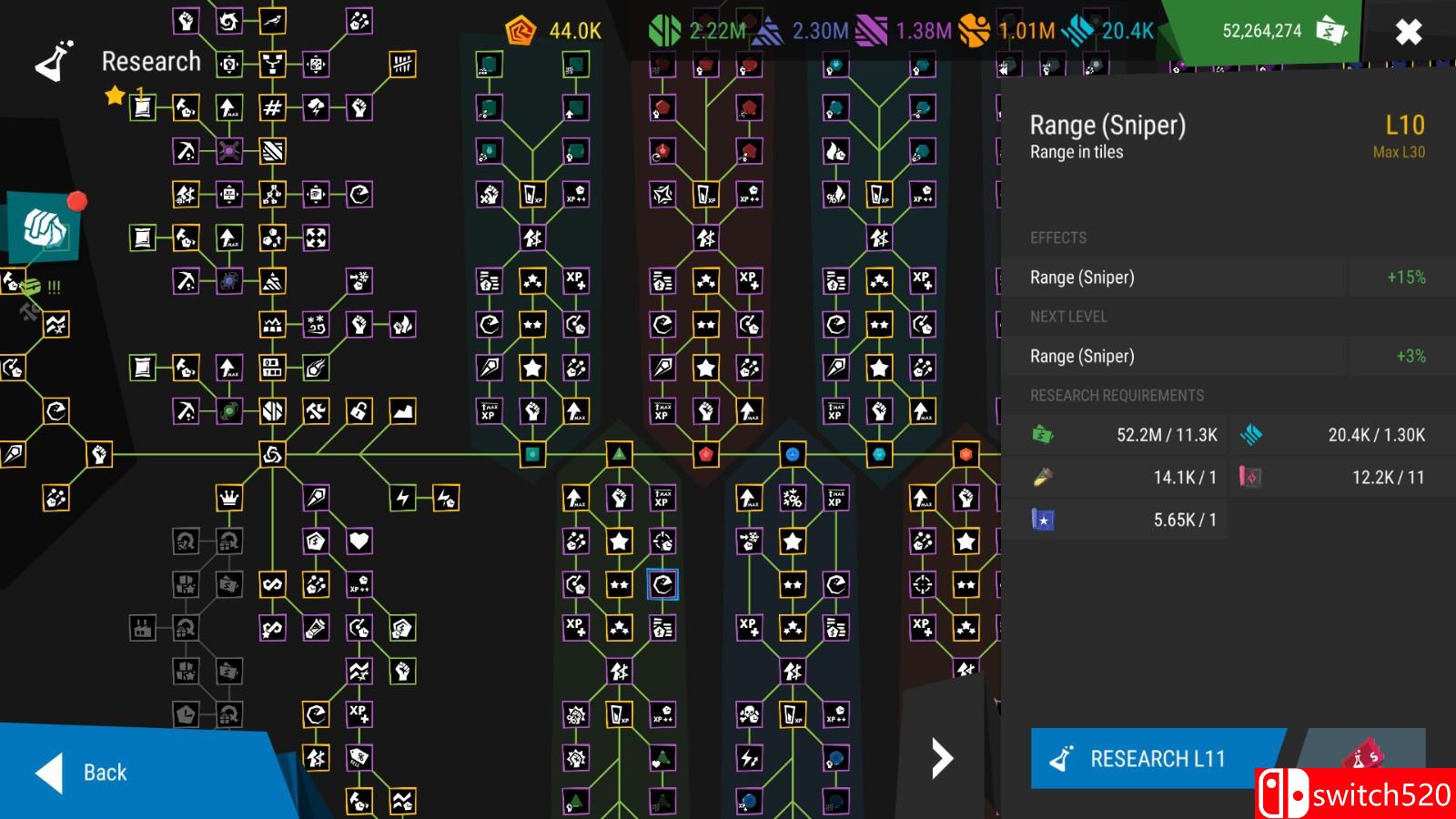Click the white right chevron arrow
This screenshot has height=819, width=1456.
pos(942,758)
